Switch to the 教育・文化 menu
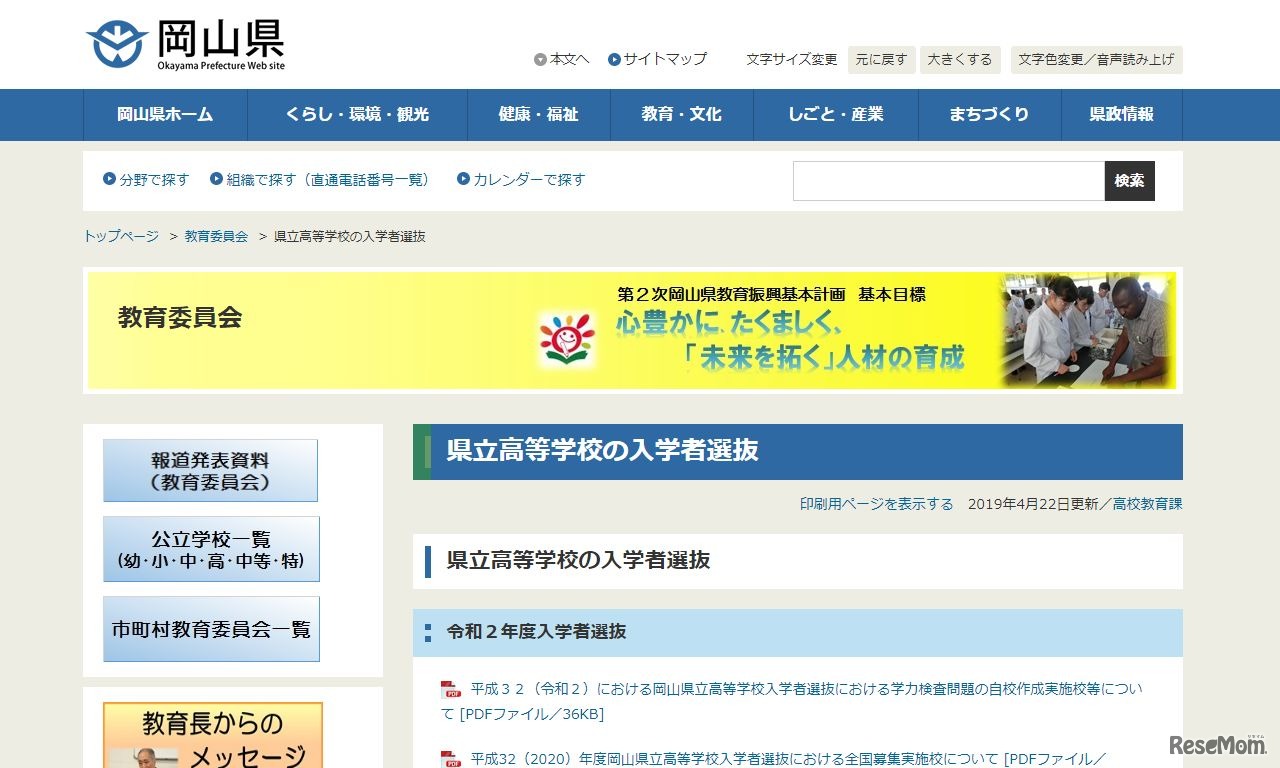Screen dimensions: 1280x768 [x=682, y=114]
